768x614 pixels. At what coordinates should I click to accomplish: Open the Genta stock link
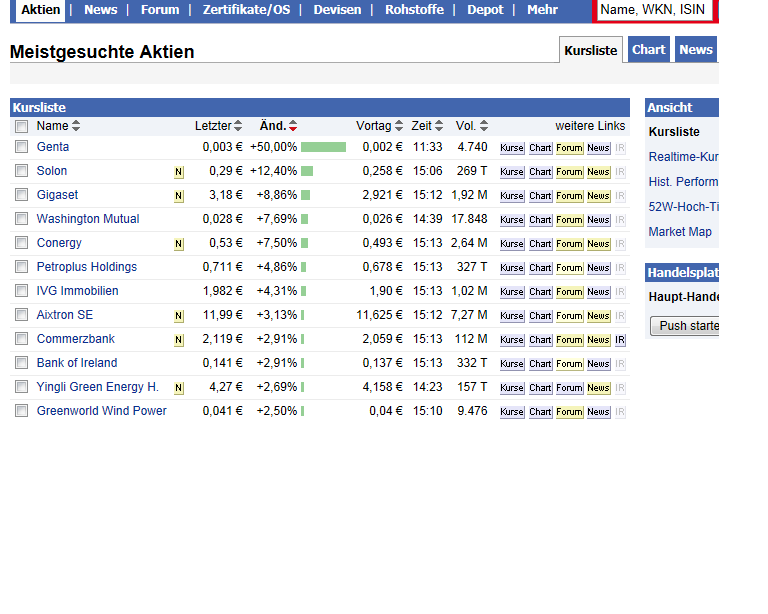click(53, 147)
